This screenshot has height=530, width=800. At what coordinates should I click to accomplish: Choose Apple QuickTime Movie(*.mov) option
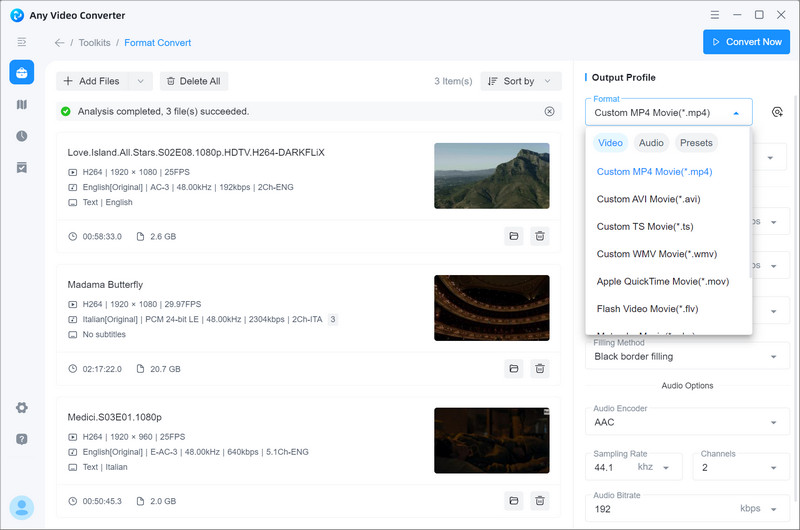pyautogui.click(x=662, y=281)
